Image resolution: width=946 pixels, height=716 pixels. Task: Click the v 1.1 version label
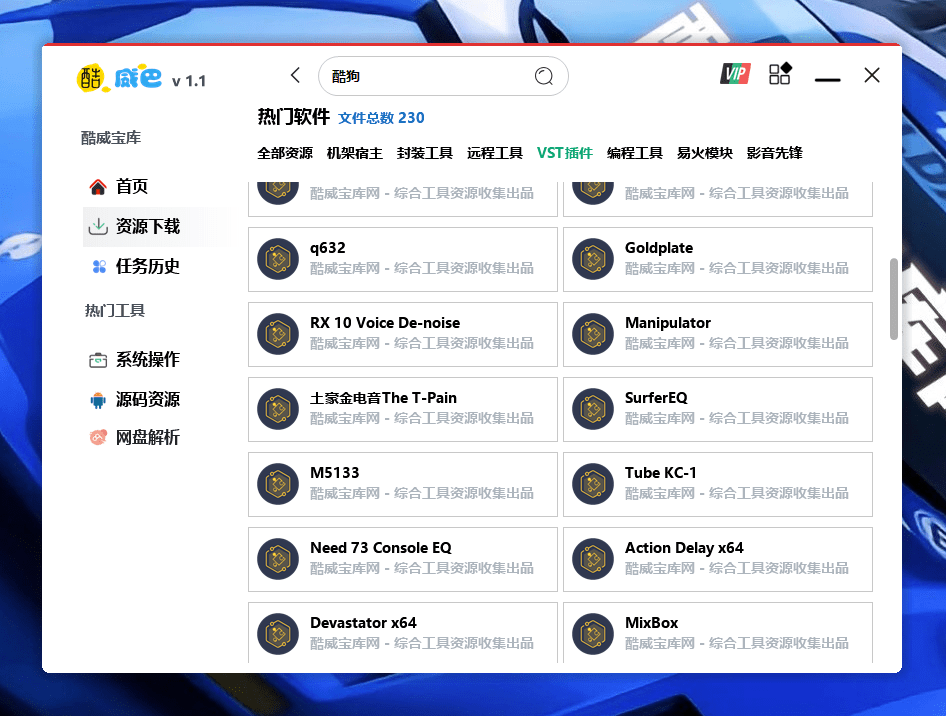[x=189, y=81]
